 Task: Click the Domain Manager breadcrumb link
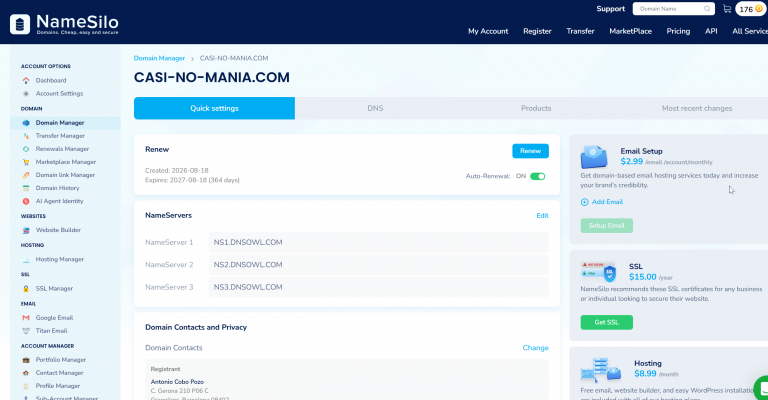click(x=159, y=58)
